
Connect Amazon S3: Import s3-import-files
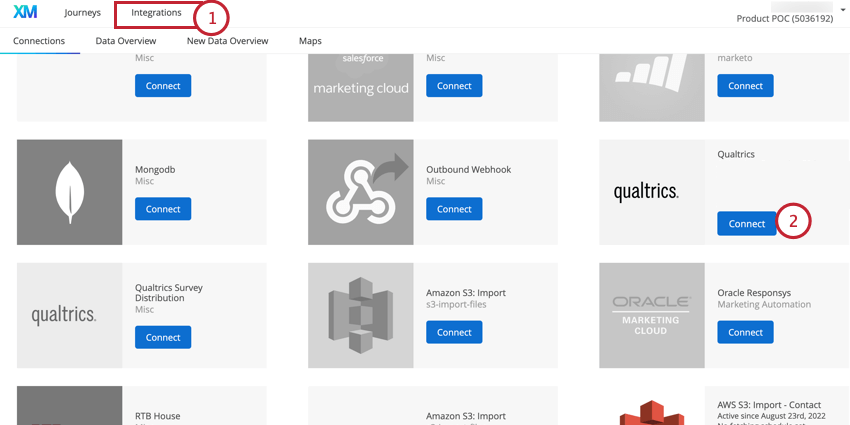coord(454,332)
